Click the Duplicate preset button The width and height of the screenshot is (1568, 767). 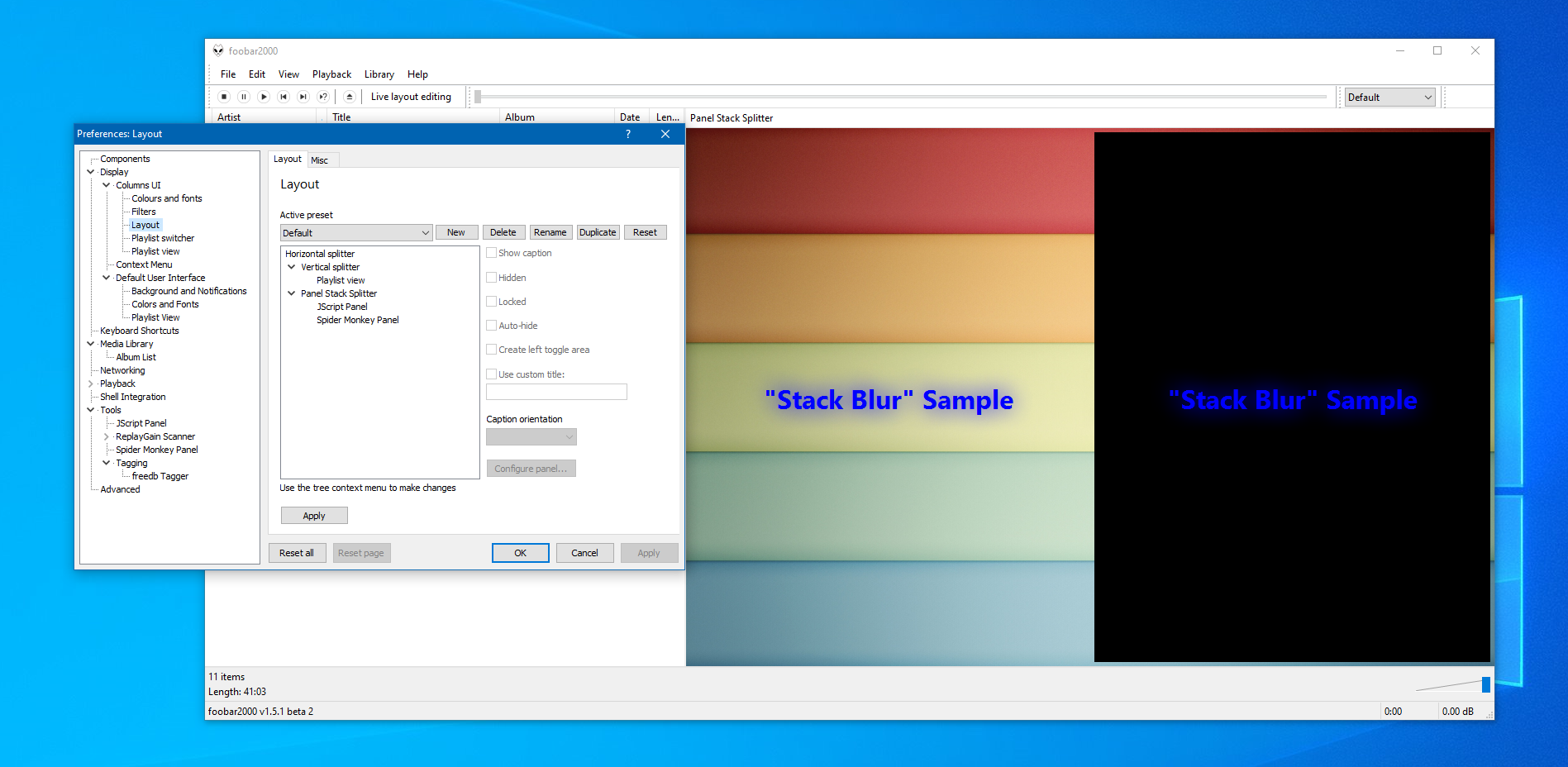click(x=598, y=232)
